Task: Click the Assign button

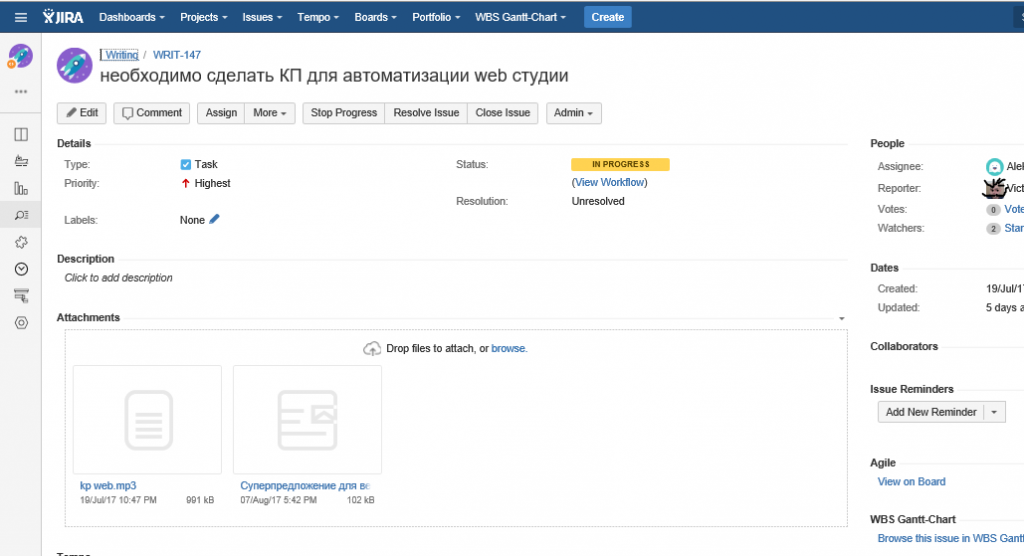Action: coord(221,113)
